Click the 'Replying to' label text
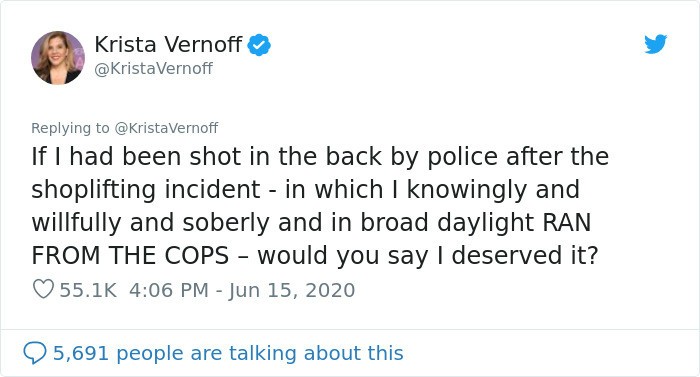700x377 pixels. [x=70, y=129]
